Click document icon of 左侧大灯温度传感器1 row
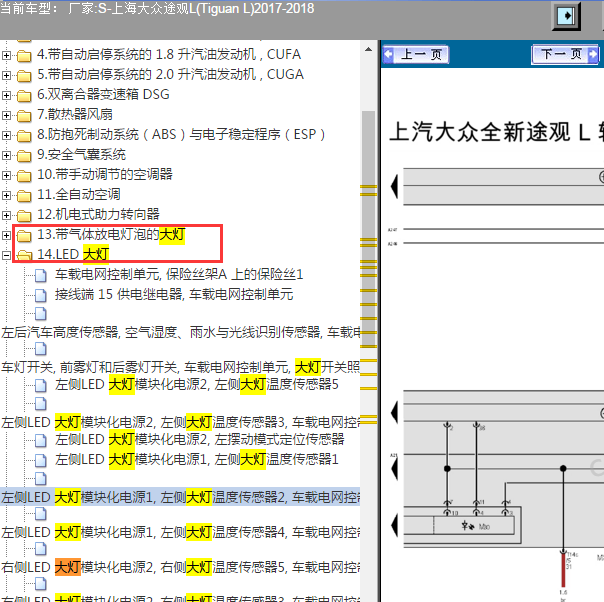This screenshot has width=604, height=602. tap(40, 460)
